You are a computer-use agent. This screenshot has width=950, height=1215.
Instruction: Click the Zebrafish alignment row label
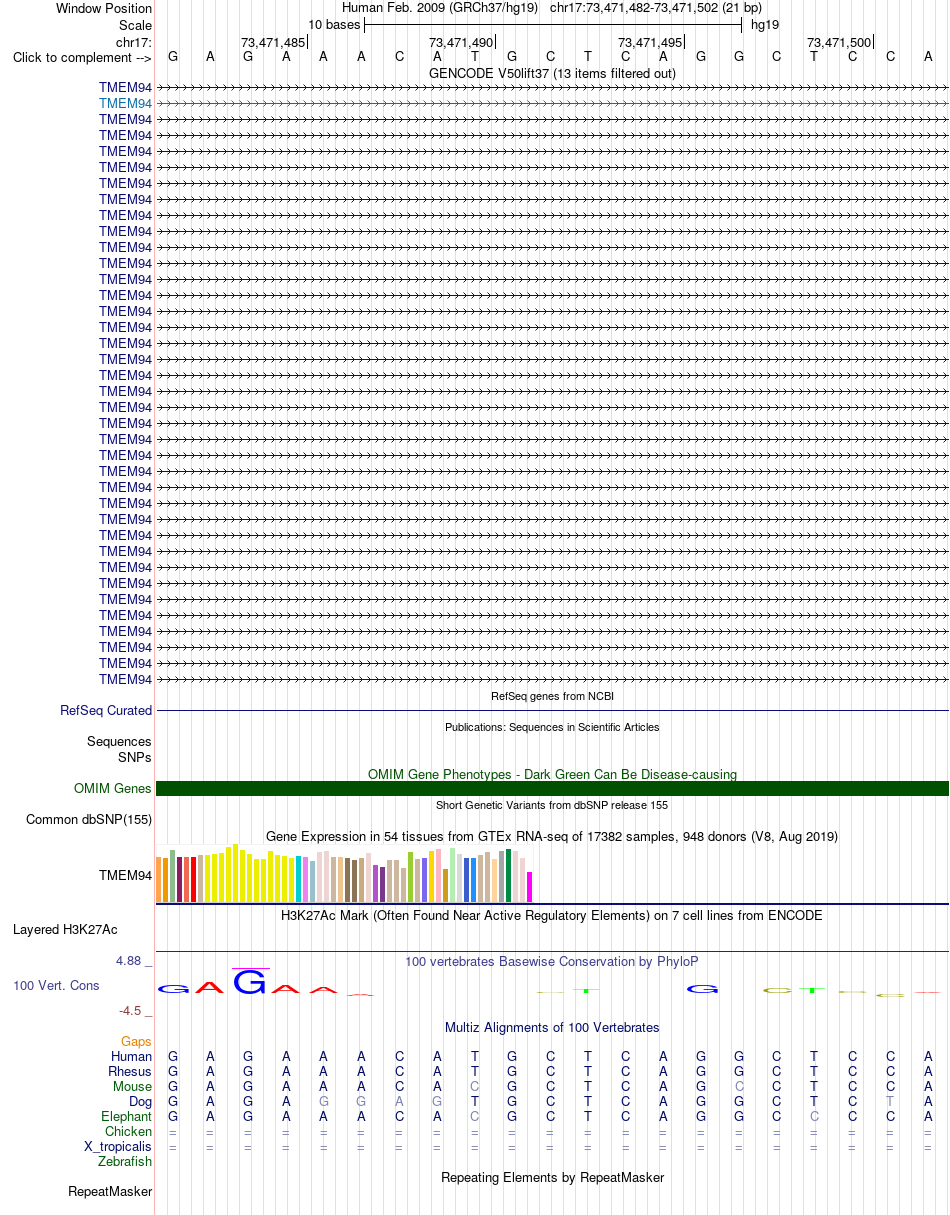pyautogui.click(x=125, y=1161)
